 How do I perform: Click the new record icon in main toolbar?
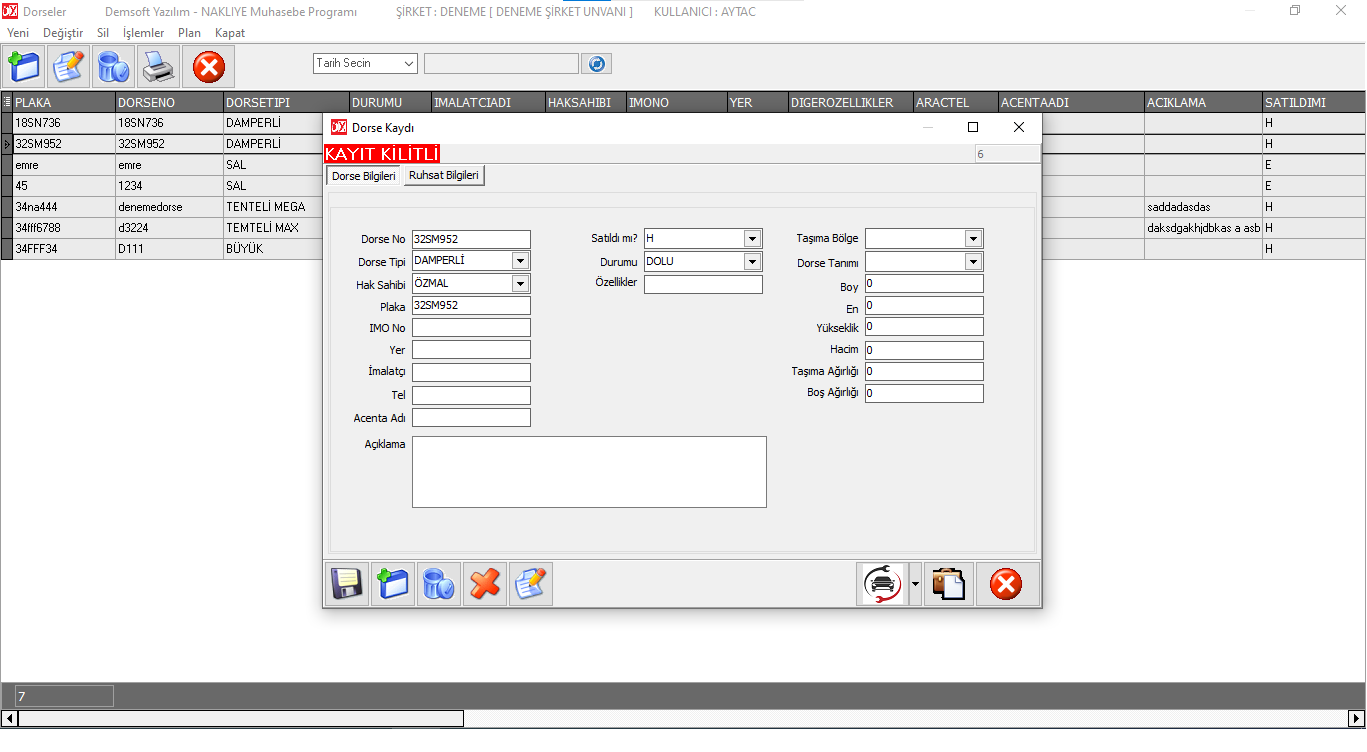tap(25, 67)
